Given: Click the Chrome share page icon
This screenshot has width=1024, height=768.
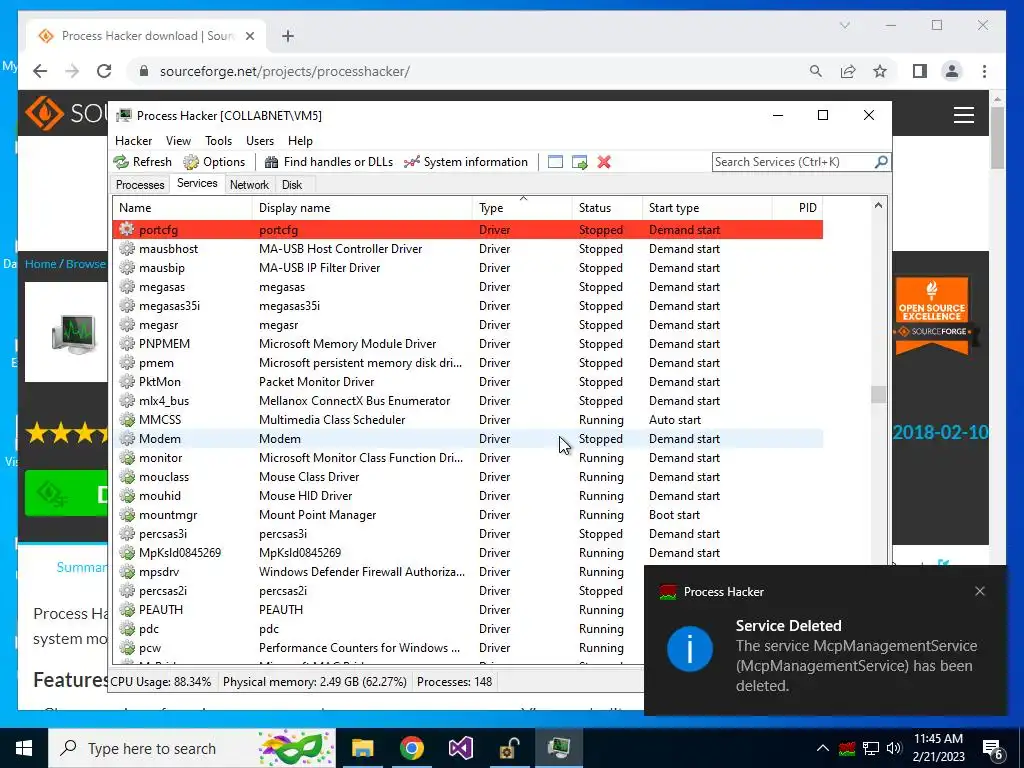Looking at the screenshot, I should [848, 71].
